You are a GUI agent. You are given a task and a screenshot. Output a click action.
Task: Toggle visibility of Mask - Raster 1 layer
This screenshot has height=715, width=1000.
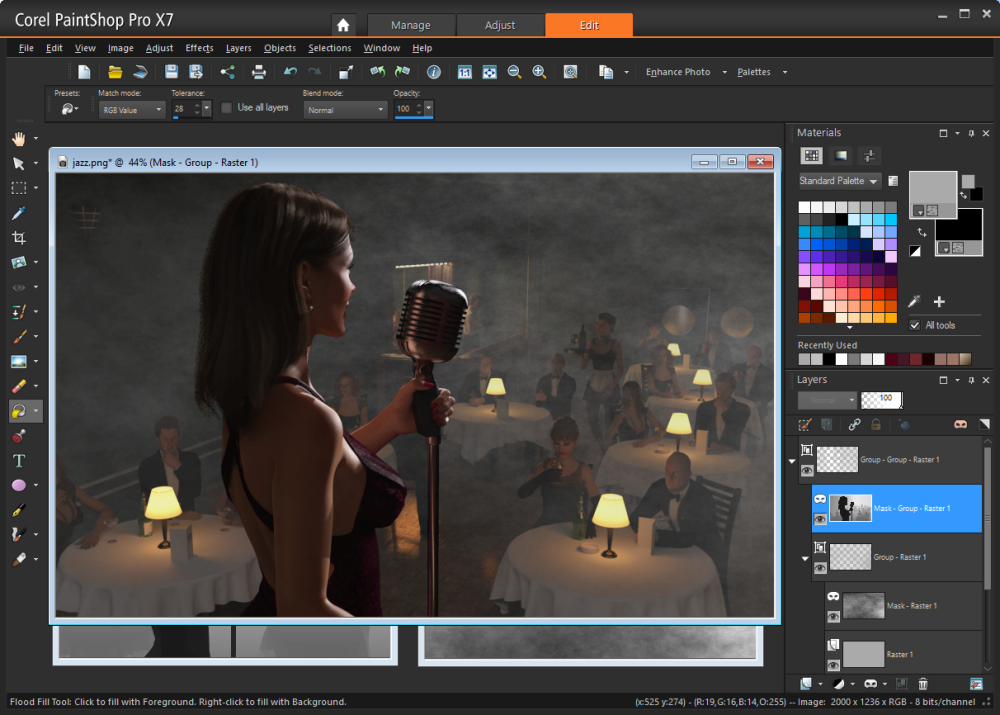[x=833, y=617]
